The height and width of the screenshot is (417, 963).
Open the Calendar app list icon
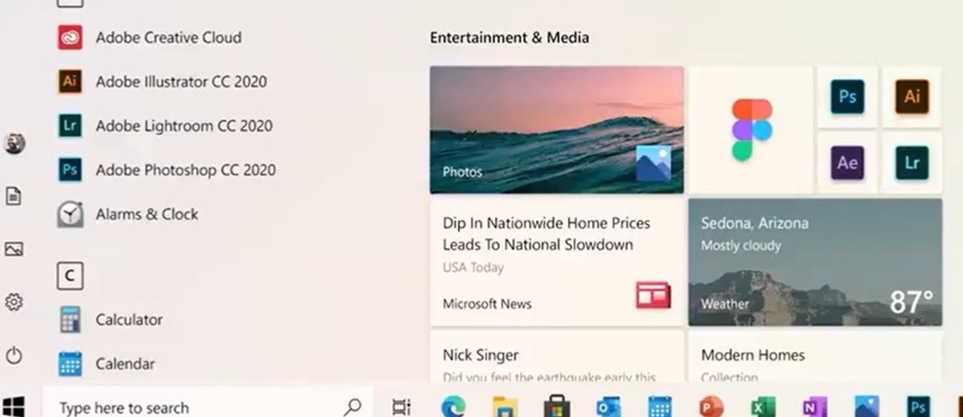tap(70, 364)
